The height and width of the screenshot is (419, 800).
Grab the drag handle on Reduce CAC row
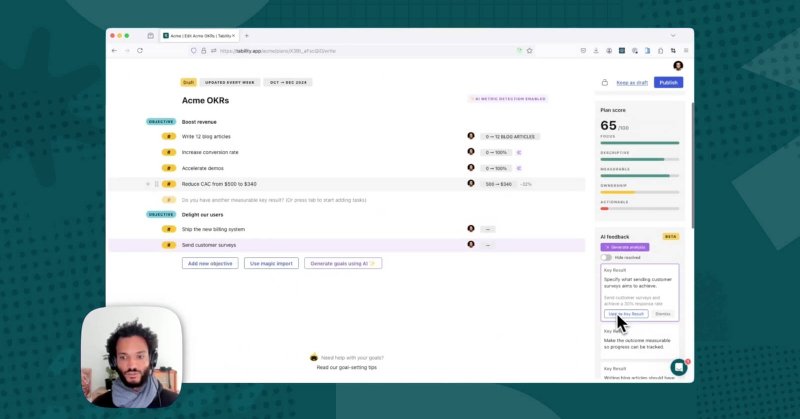pos(157,184)
